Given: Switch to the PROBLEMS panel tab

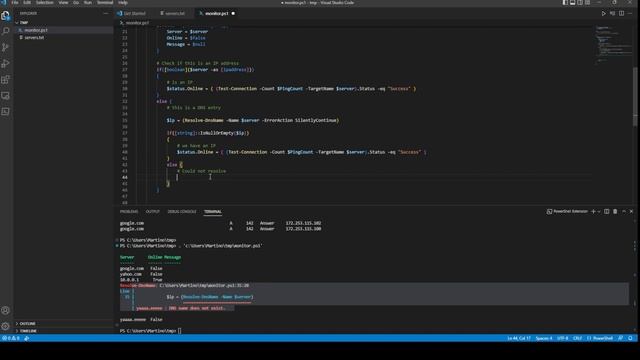Looking at the screenshot, I should 129,211.
